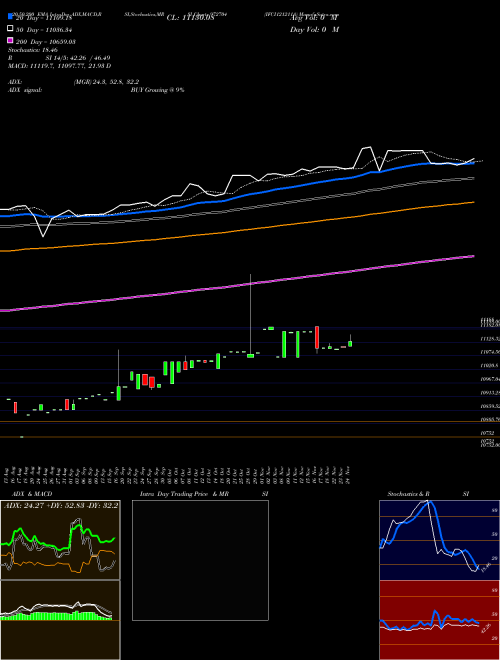Click the 'SI 14/3: 42.26 / 46.49' value

pos(78,58)
